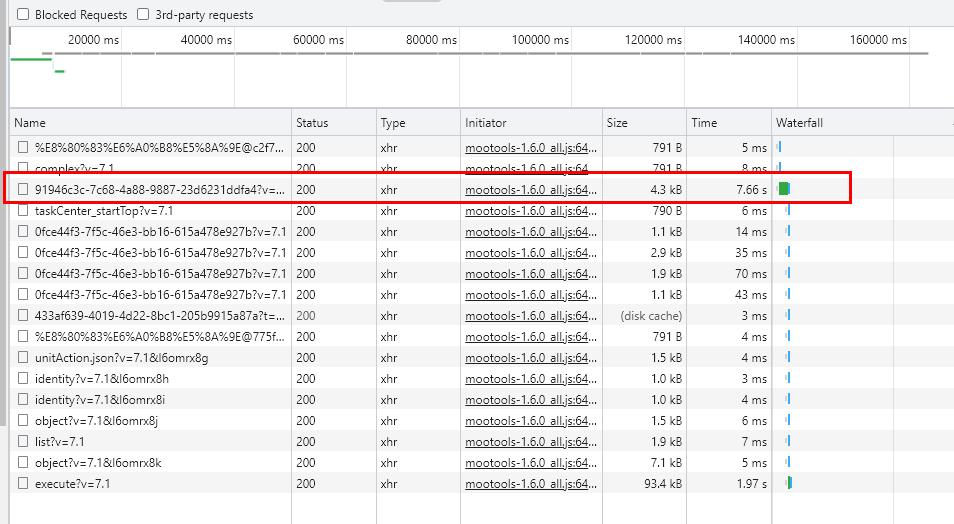Viewport: 954px width, 524px height.
Task: Click the icon next to identity?v=7.1&l6omrx8h
Action: (23, 378)
